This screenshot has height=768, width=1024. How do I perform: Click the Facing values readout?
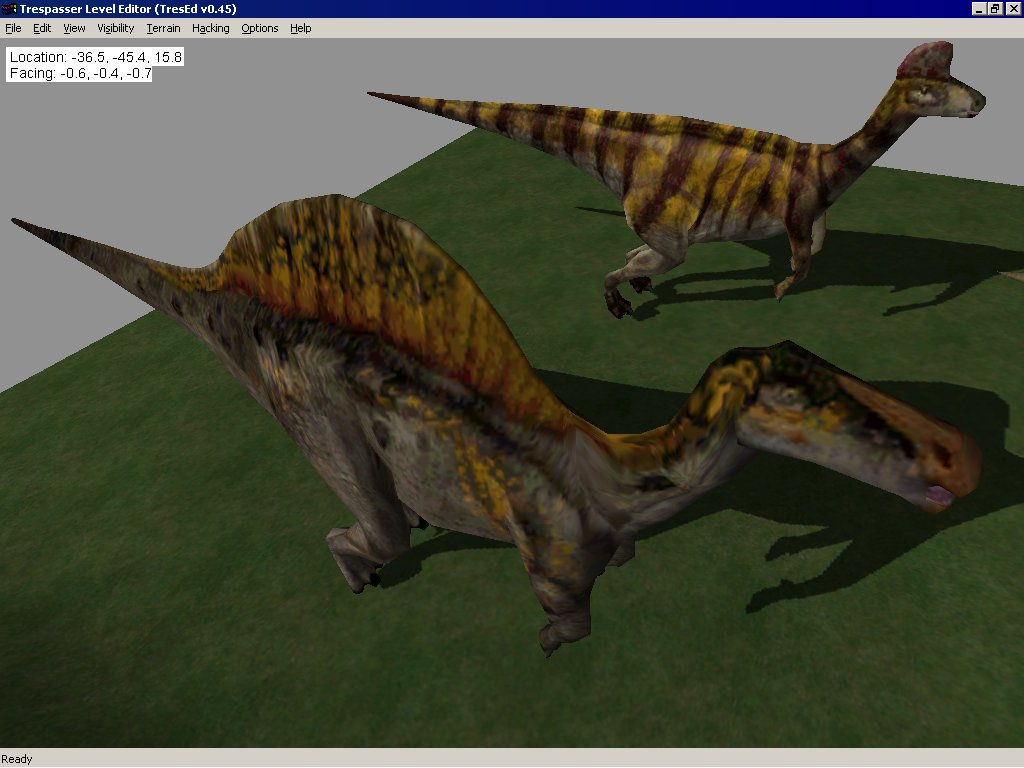[x=80, y=73]
